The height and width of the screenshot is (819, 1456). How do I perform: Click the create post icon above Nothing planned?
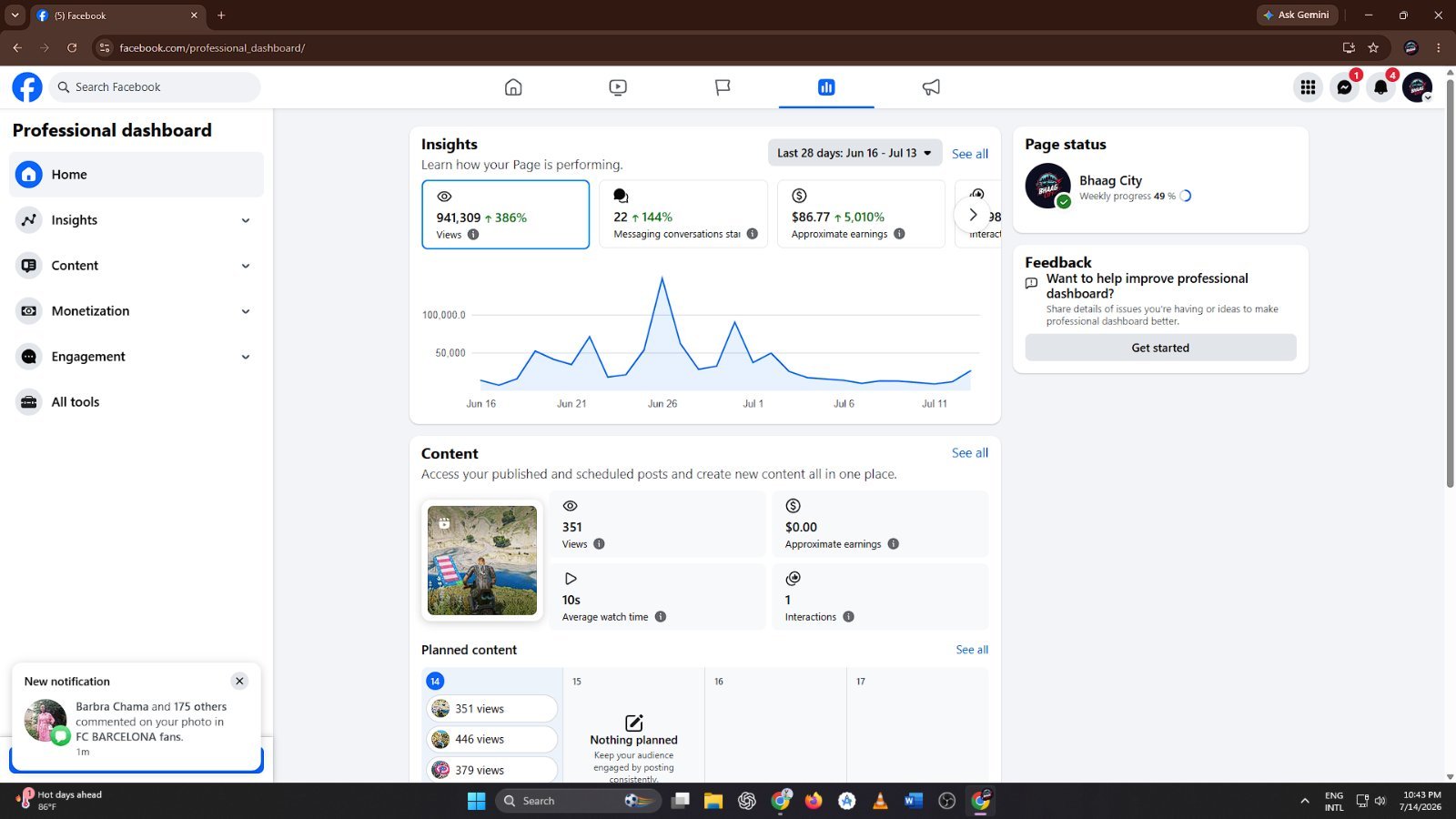coord(634,723)
